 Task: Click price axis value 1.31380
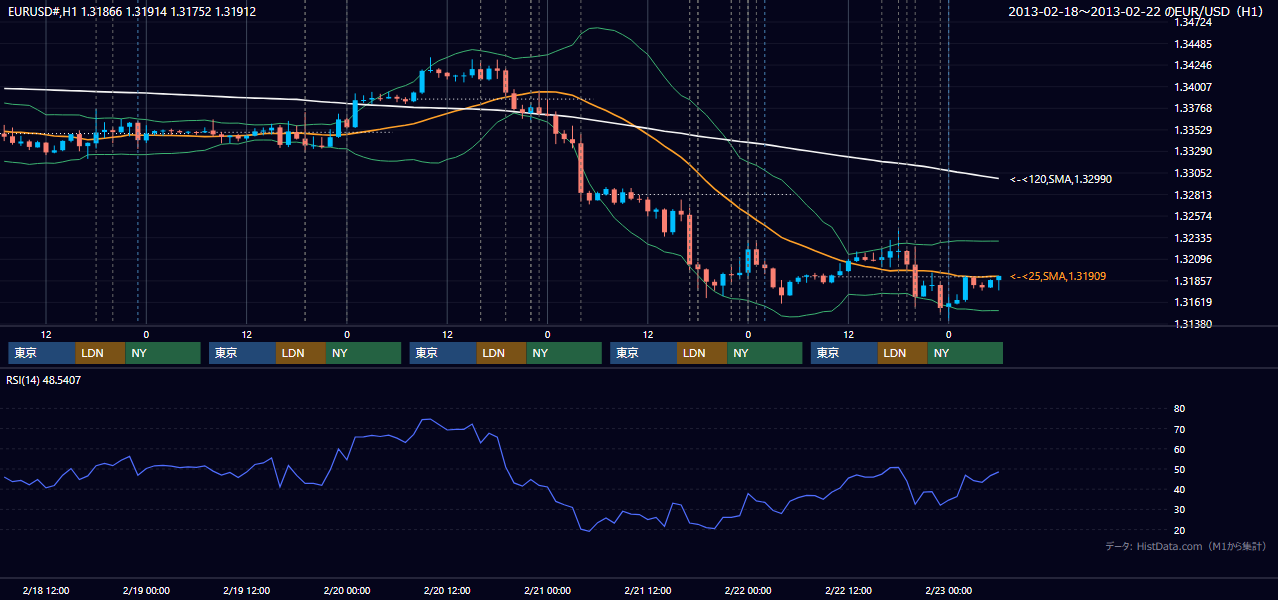click(1194, 324)
